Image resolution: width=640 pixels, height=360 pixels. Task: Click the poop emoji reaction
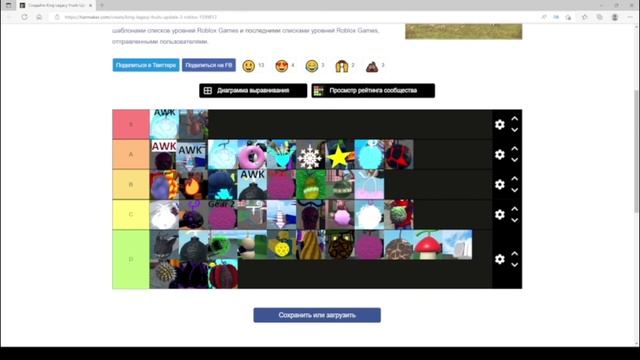(x=372, y=66)
